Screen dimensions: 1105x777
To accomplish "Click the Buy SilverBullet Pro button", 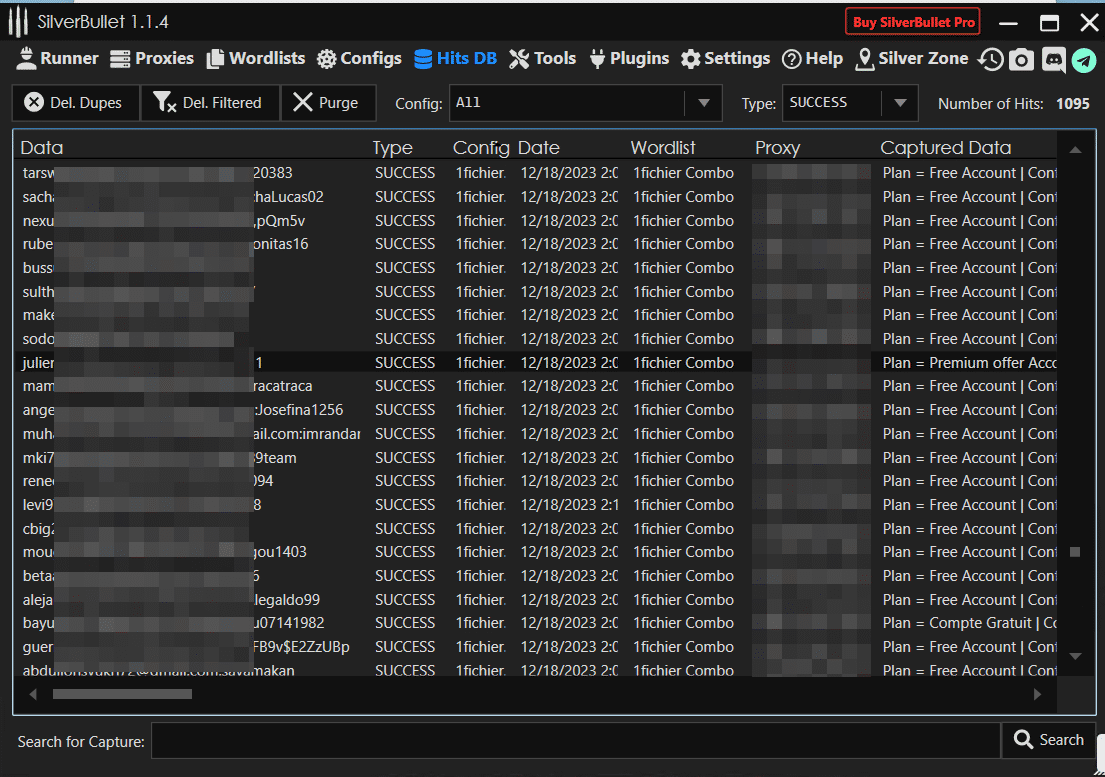I will [913, 22].
